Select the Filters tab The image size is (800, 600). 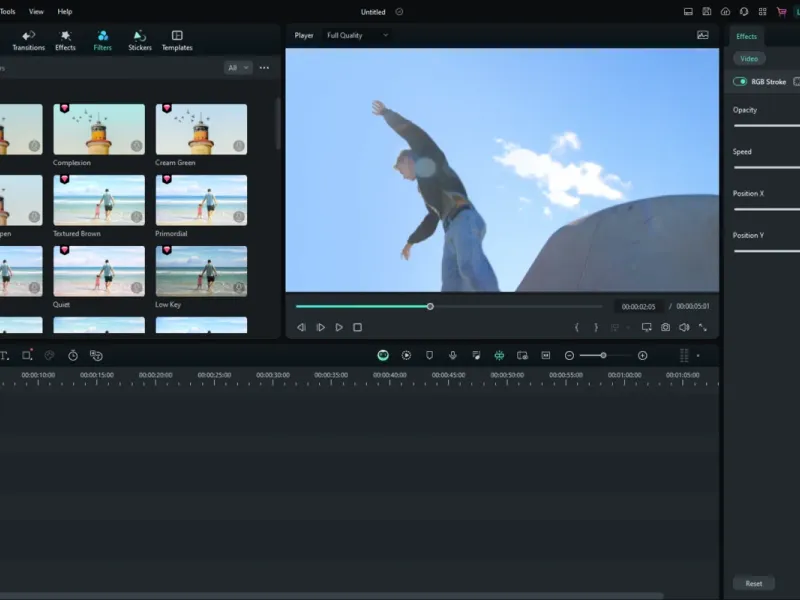[103, 40]
